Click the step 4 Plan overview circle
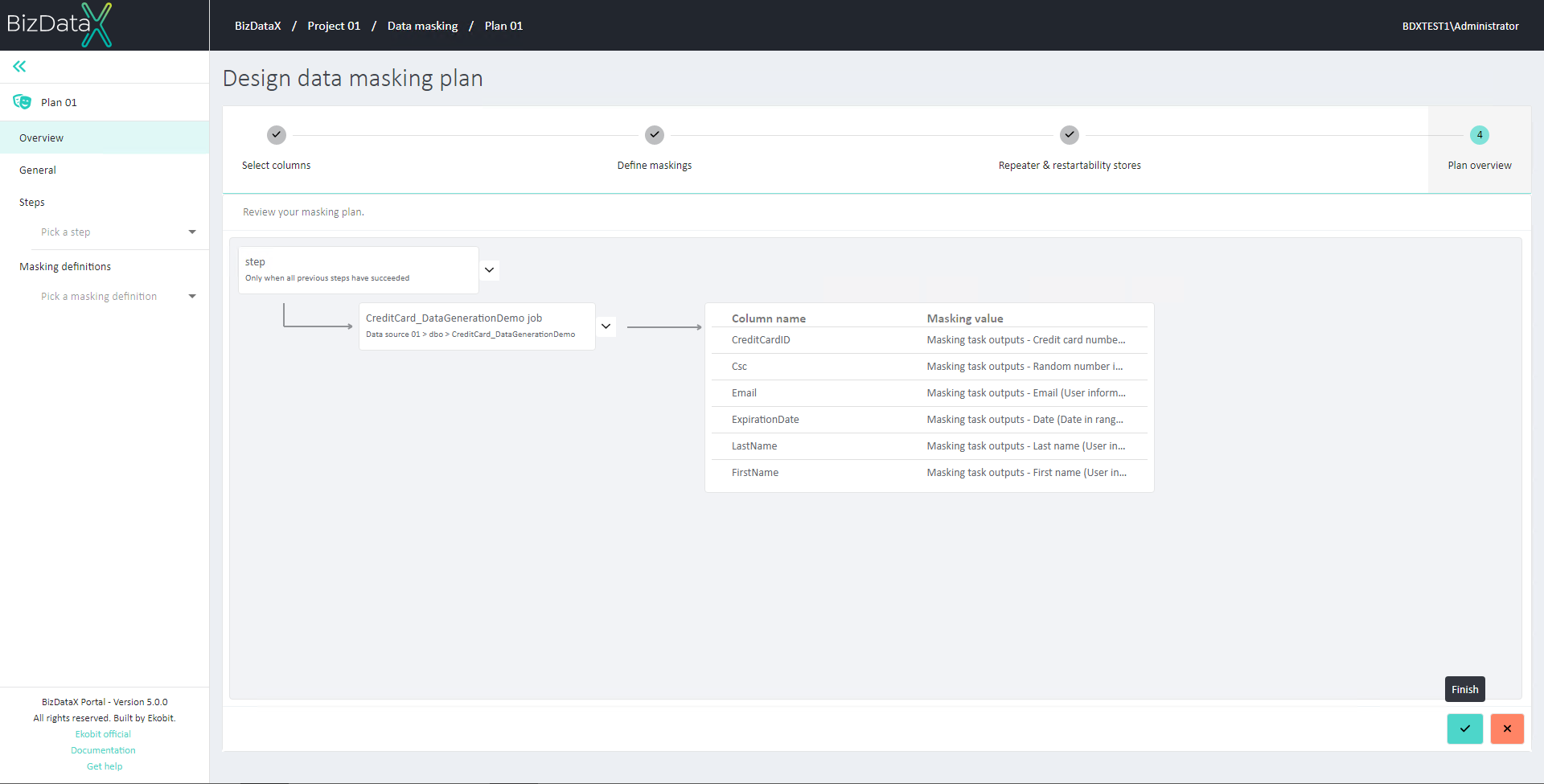1544x784 pixels. [x=1480, y=135]
